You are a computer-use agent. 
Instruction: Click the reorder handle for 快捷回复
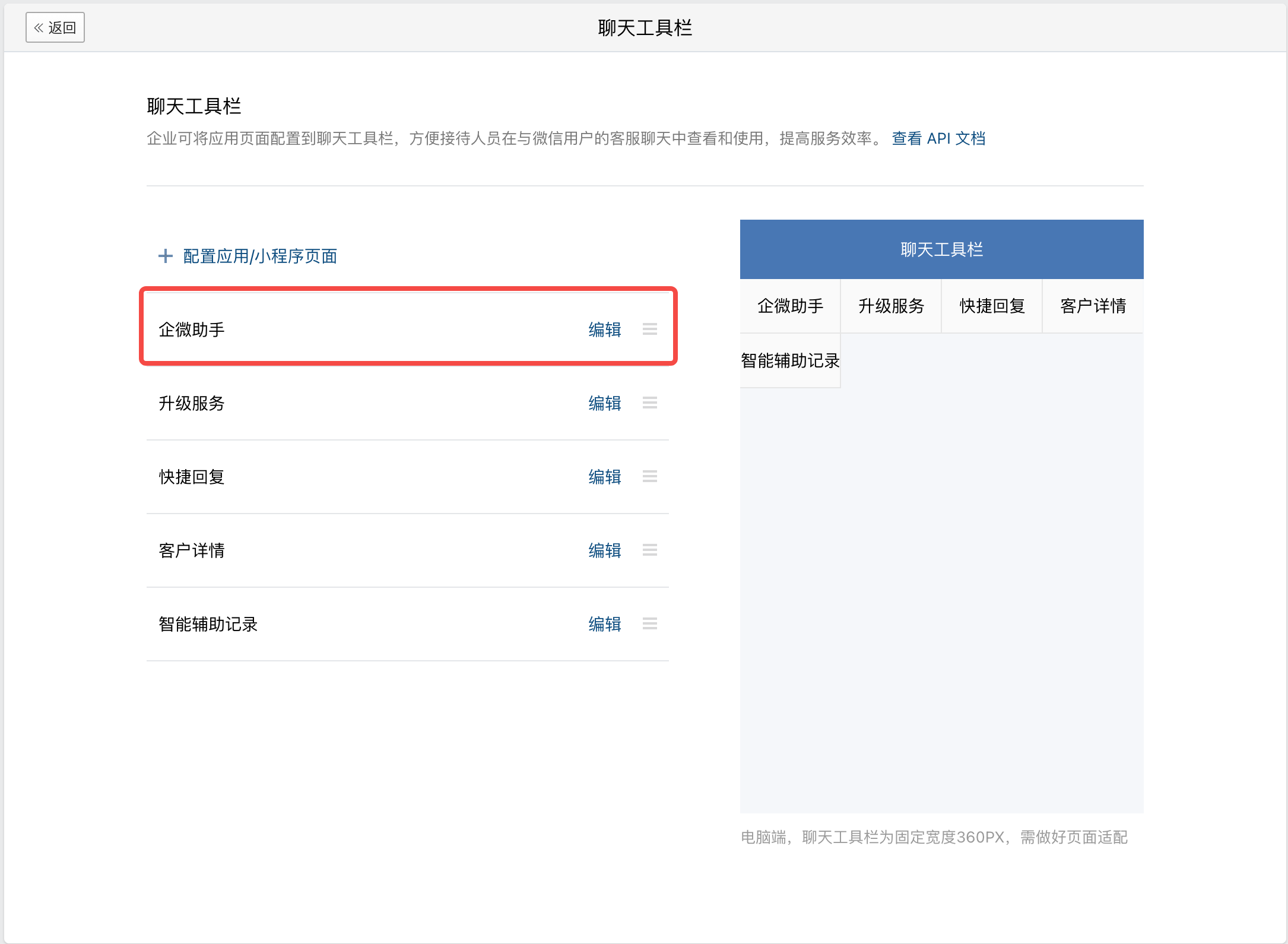coord(650,476)
